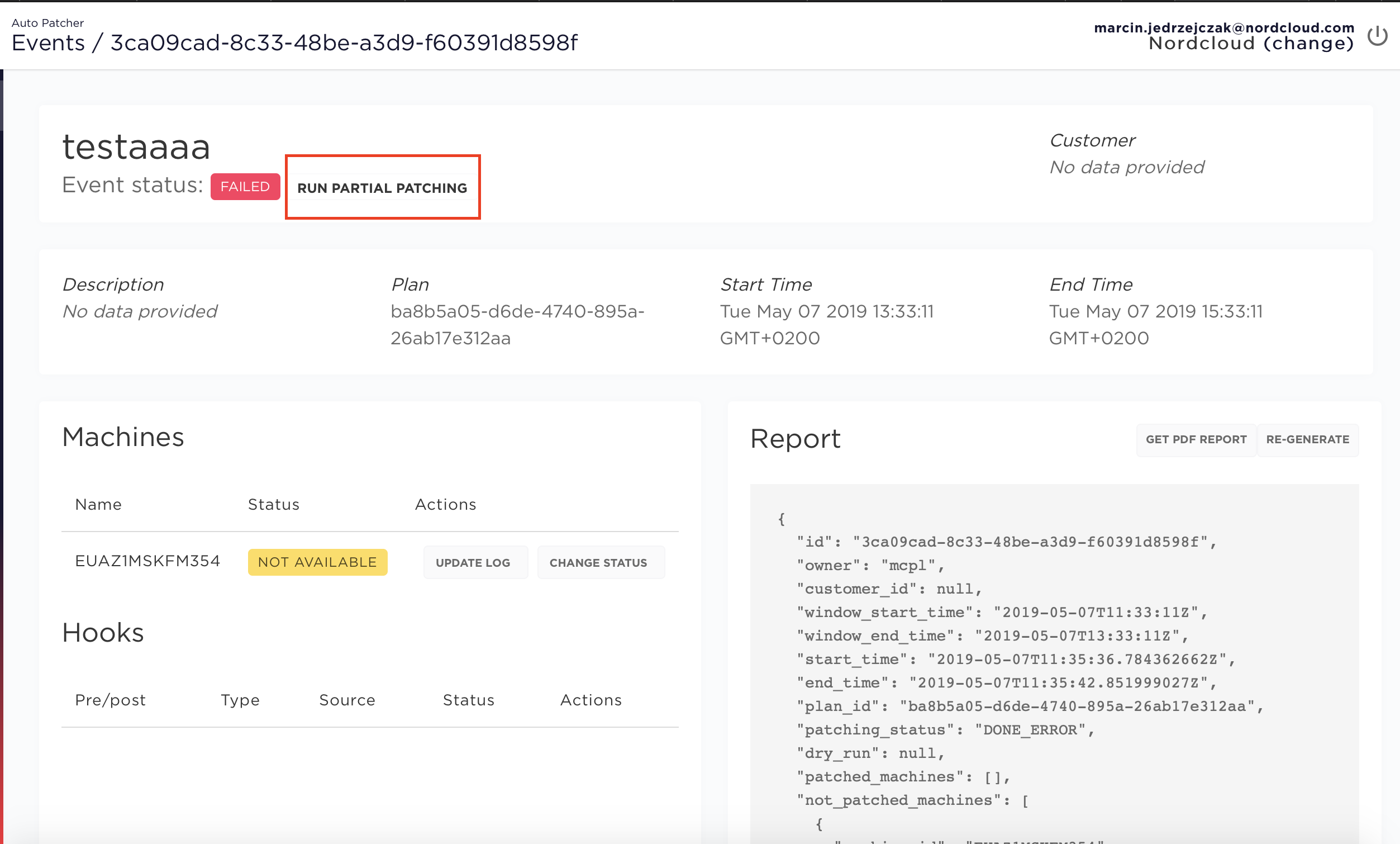The width and height of the screenshot is (1400, 844).
Task: Click the "plan_id" line in report JSON
Action: (1030, 706)
